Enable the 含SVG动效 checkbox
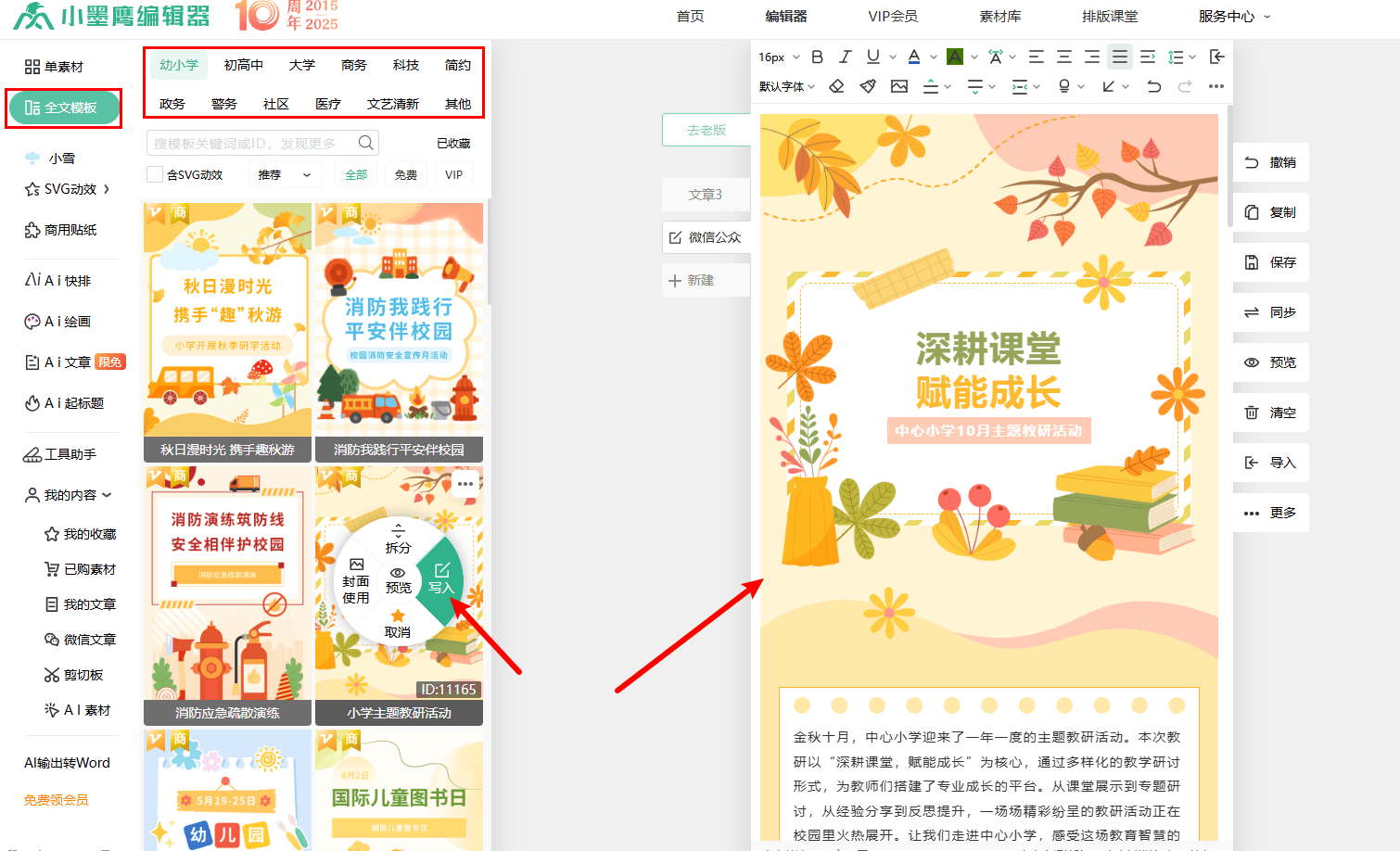1400x851 pixels. click(154, 174)
